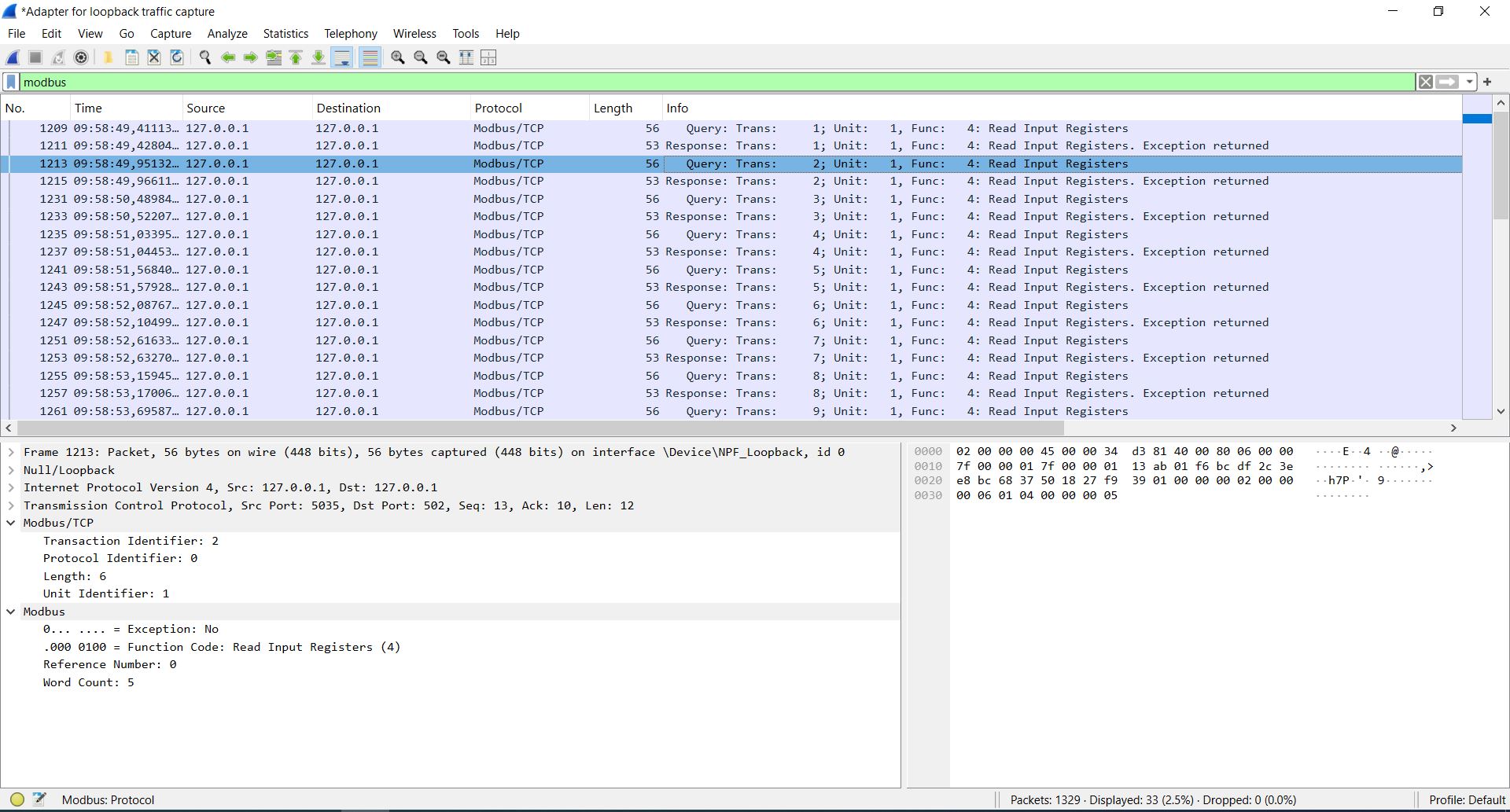This screenshot has height=812, width=1510.
Task: Open expert information circle in status bar
Action: pyautogui.click(x=17, y=799)
